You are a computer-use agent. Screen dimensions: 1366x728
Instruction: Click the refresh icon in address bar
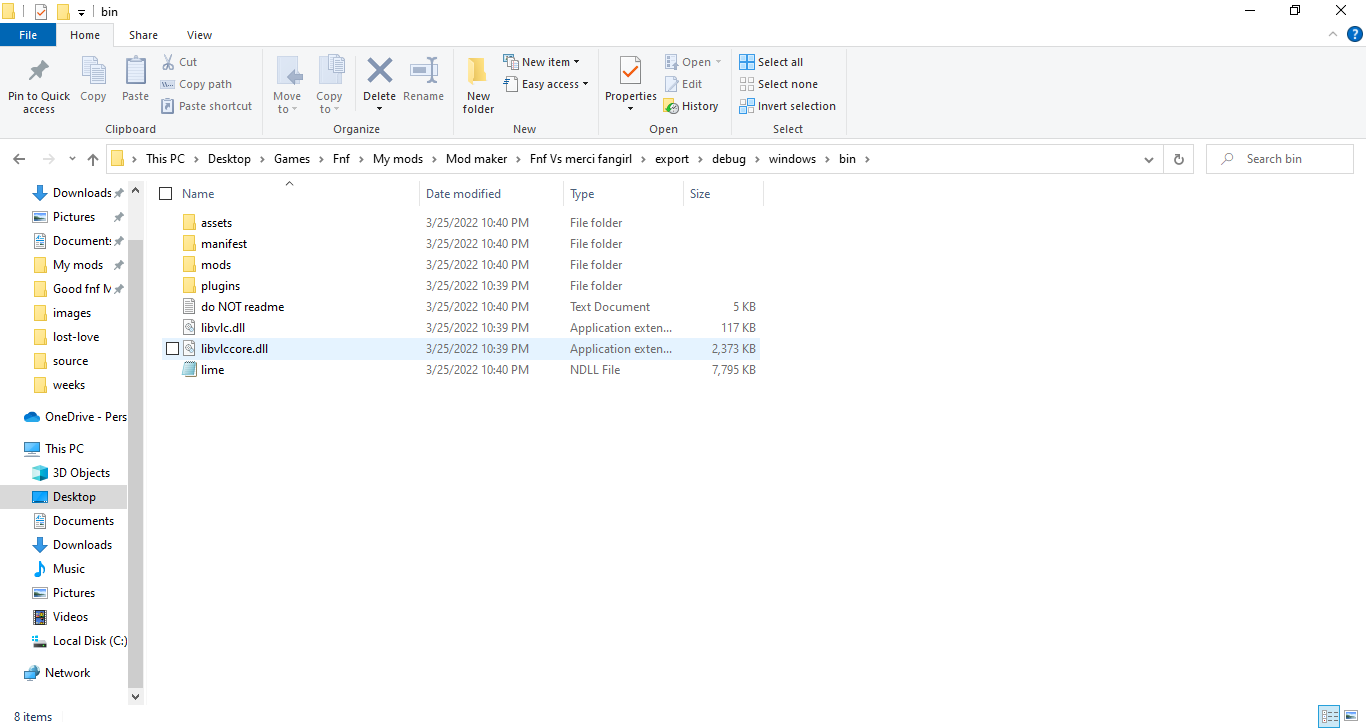pyautogui.click(x=1178, y=158)
